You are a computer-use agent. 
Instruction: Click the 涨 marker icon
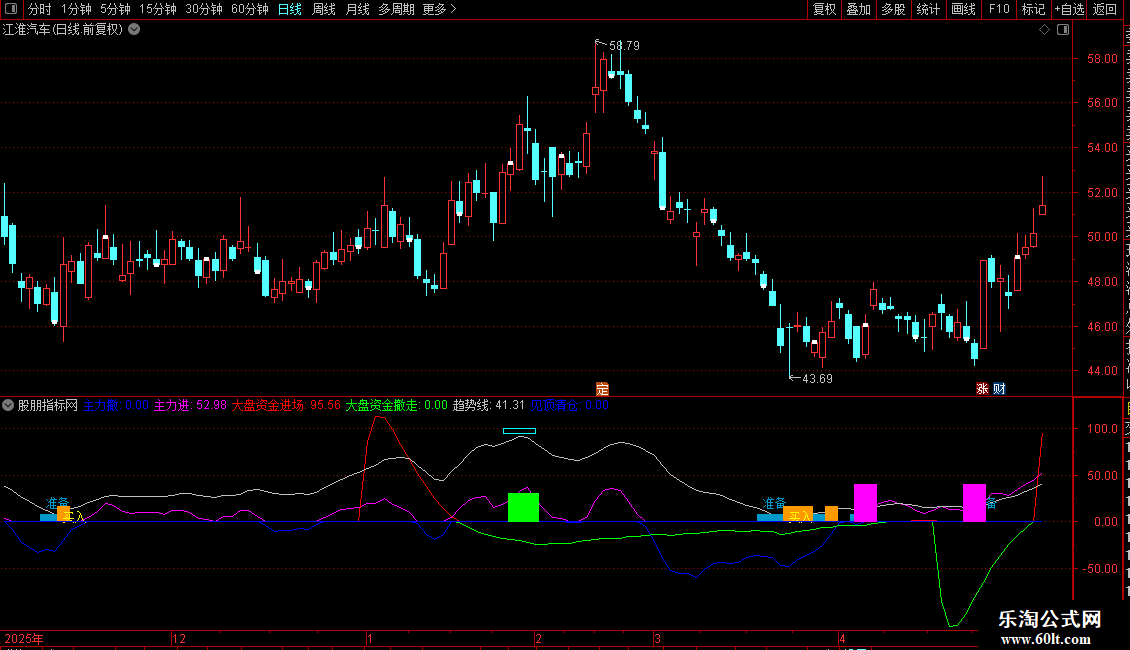point(982,388)
